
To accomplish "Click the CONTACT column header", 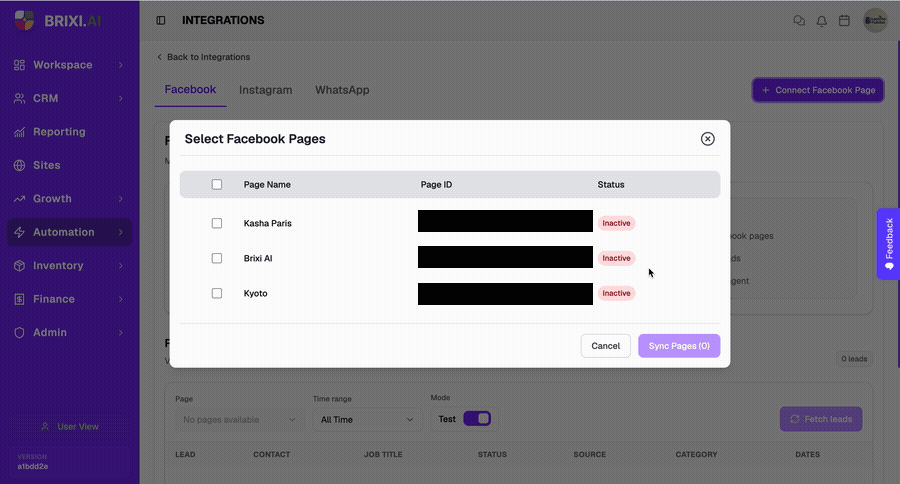I will click(271, 454).
